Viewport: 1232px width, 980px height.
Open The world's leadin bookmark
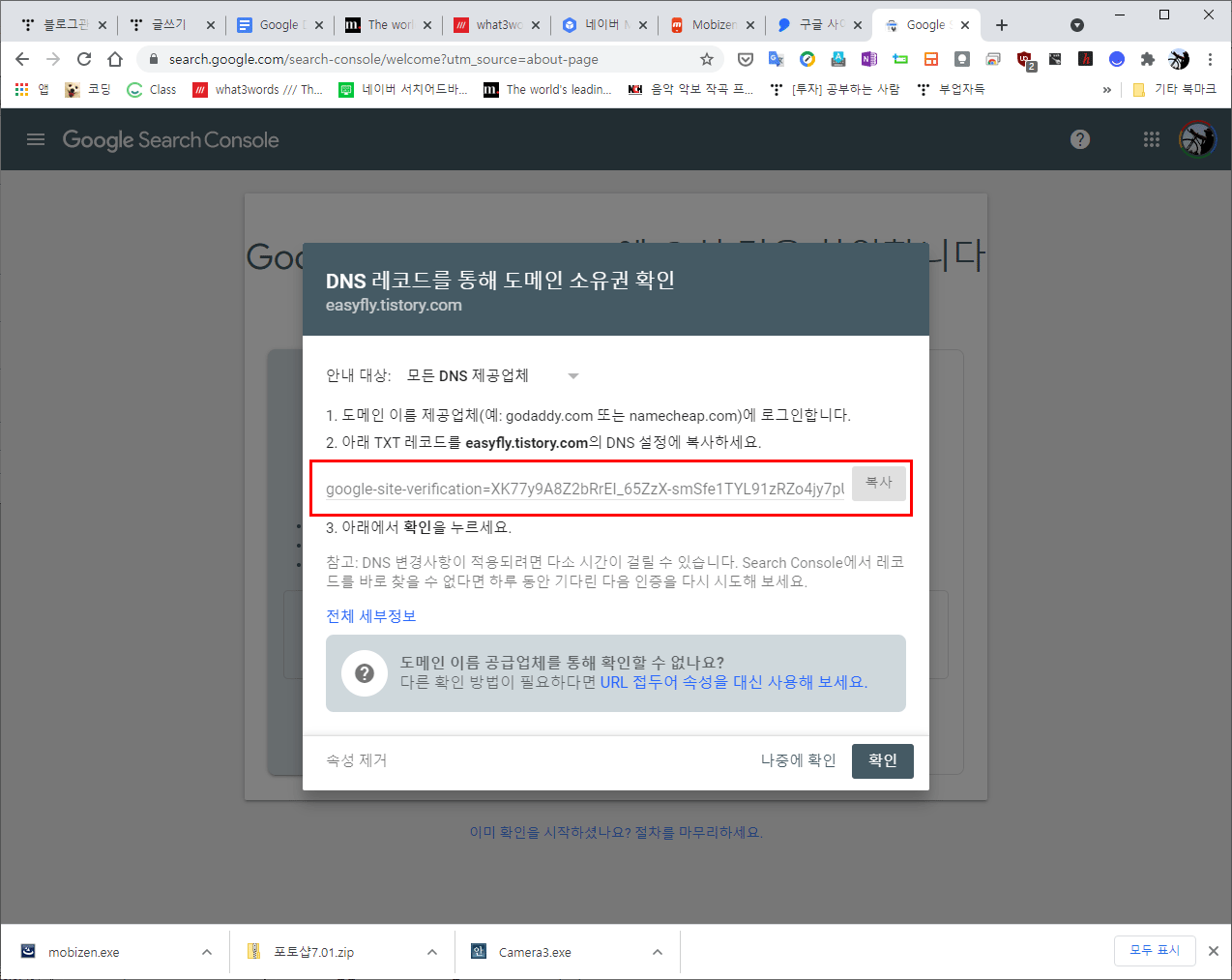coord(547,89)
